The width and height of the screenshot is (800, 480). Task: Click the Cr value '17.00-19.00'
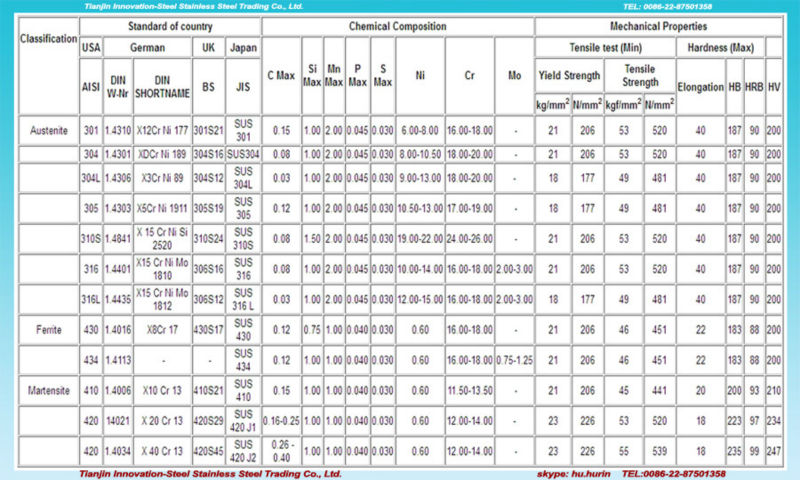click(x=470, y=209)
